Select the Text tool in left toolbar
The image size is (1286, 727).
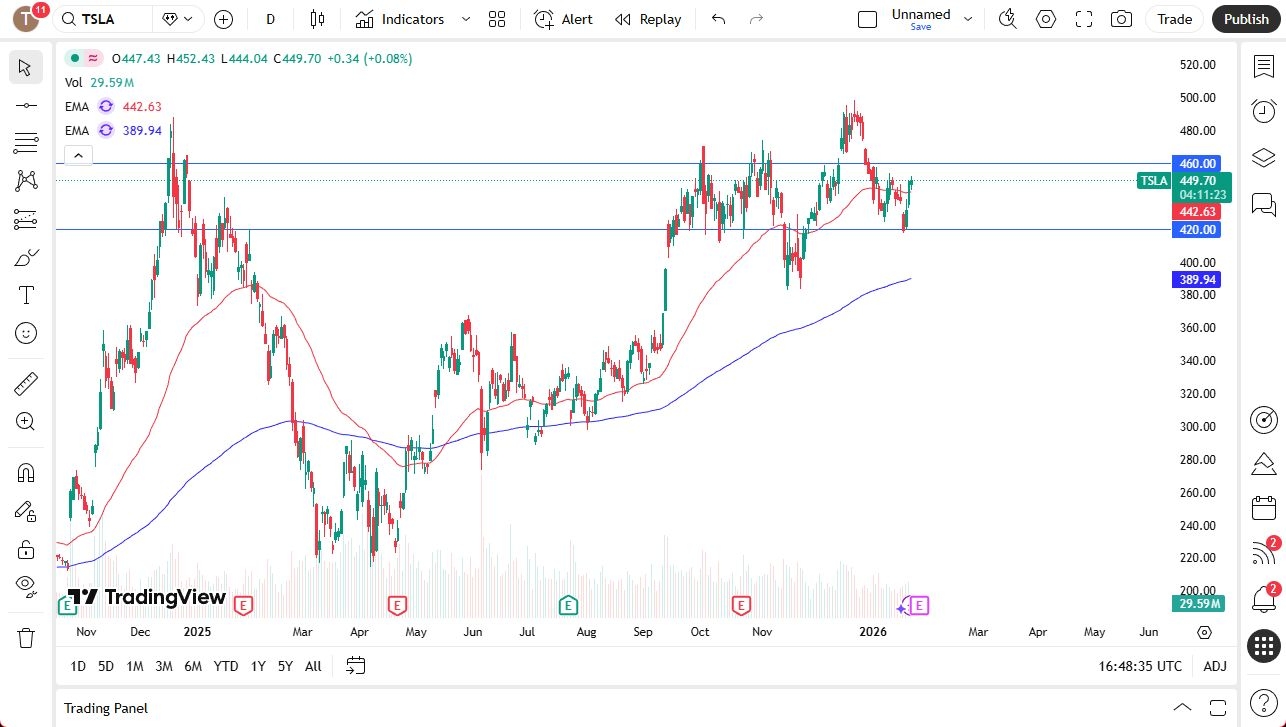pyautogui.click(x=26, y=295)
